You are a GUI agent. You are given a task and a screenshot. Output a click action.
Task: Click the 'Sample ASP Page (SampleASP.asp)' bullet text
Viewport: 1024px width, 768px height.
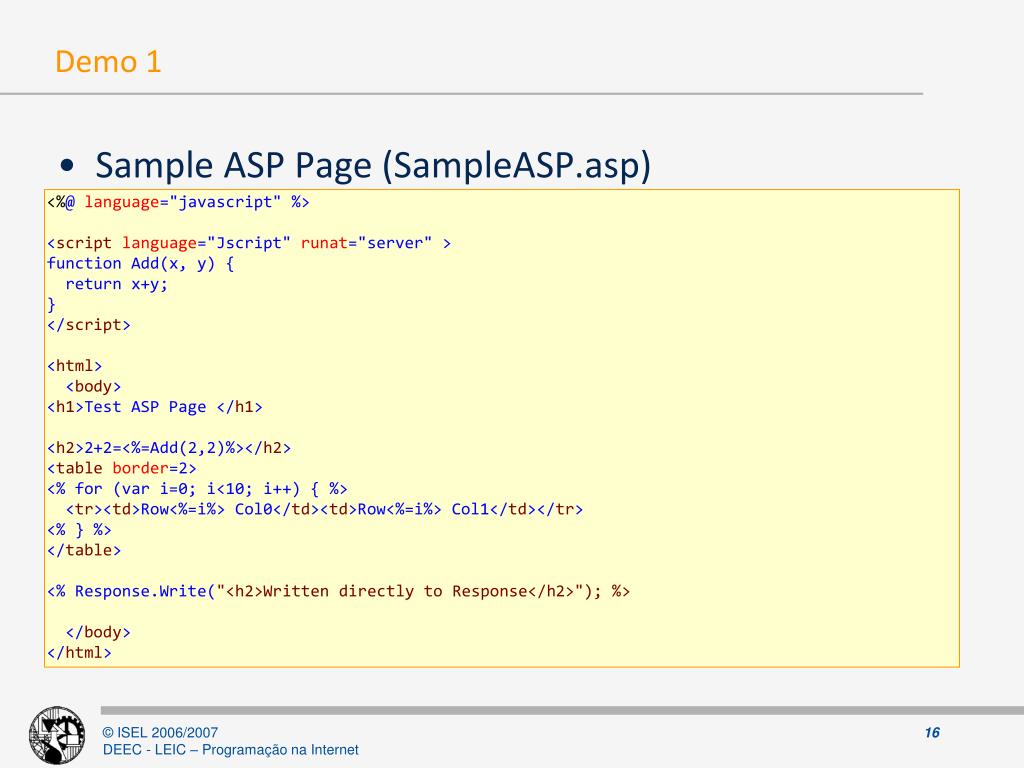click(x=373, y=165)
